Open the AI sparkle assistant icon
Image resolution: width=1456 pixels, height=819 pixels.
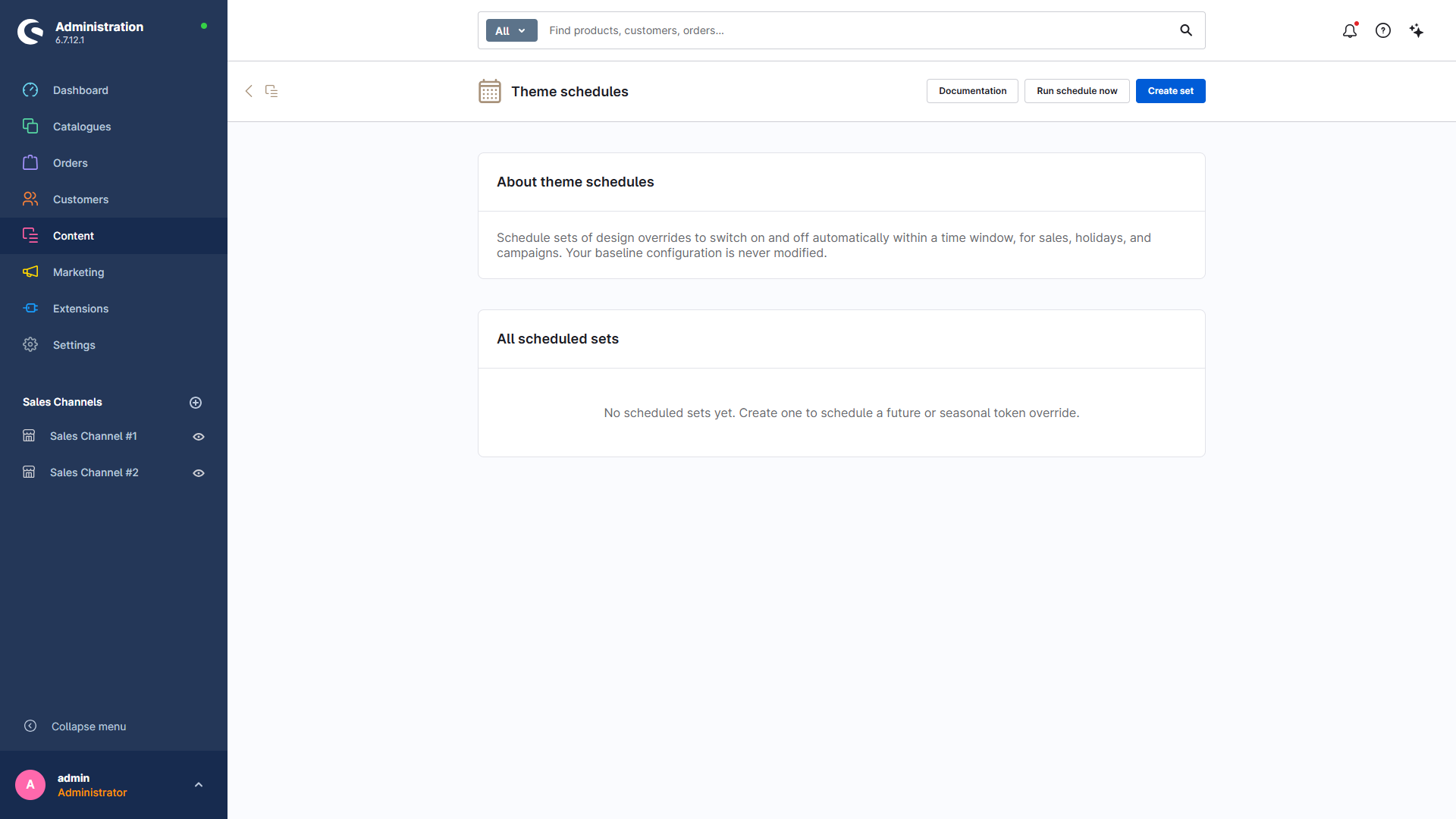point(1417,30)
